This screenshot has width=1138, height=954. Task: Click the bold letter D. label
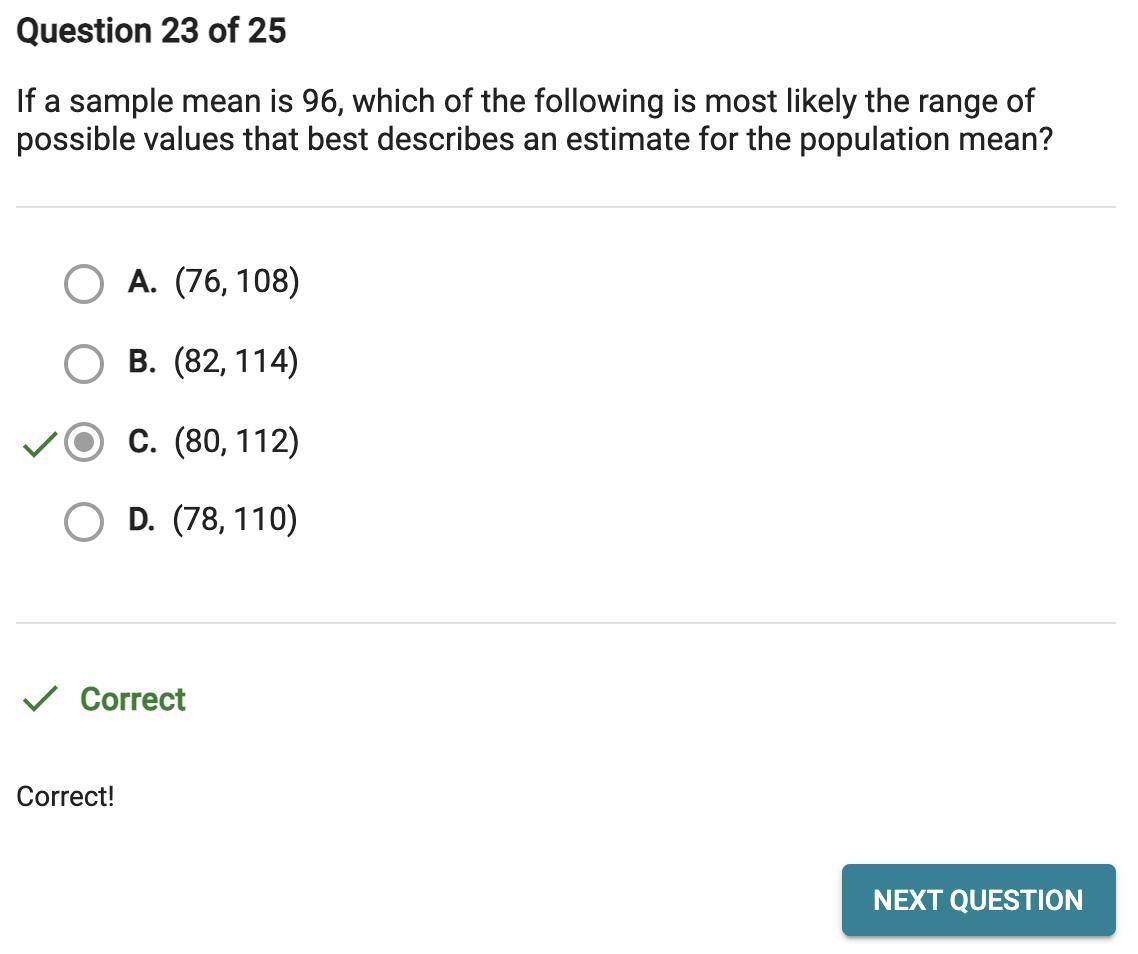click(x=142, y=520)
